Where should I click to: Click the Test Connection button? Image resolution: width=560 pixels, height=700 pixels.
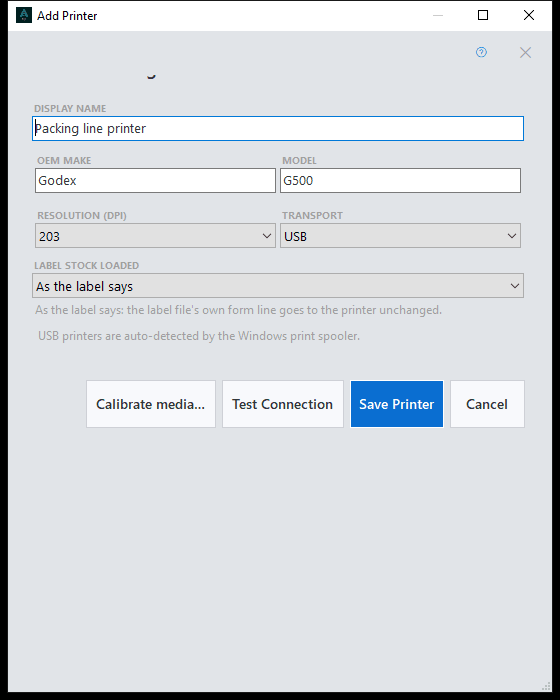click(x=283, y=404)
